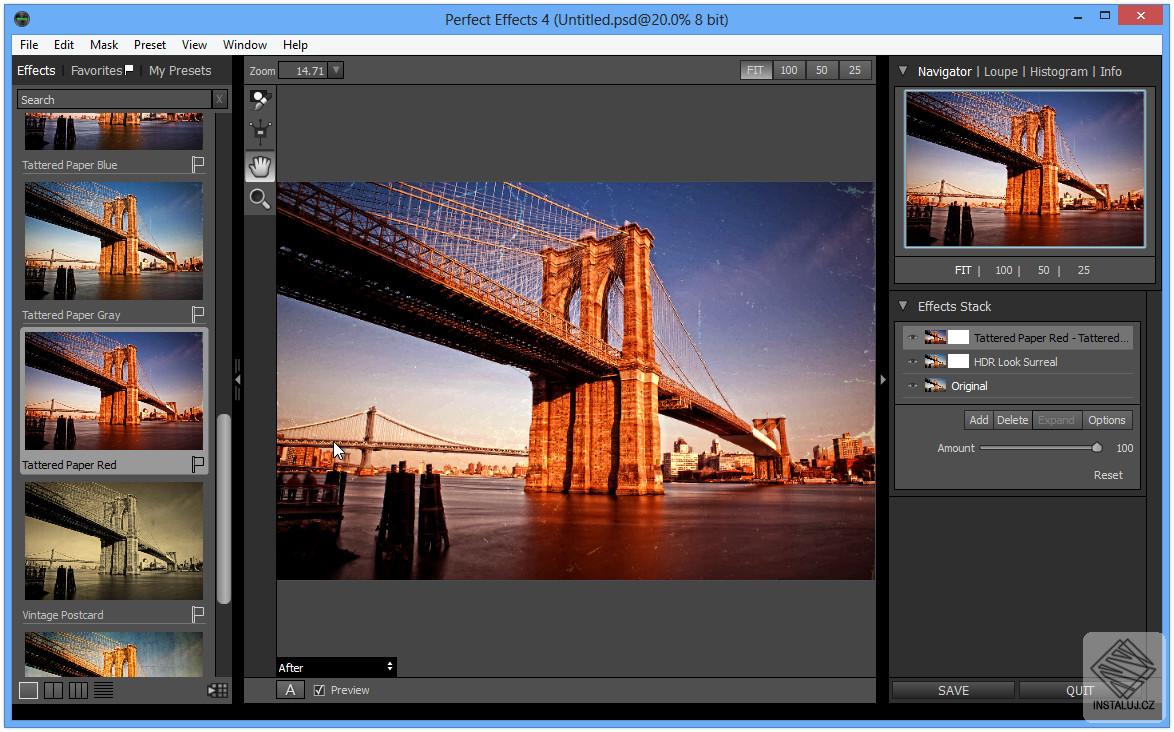Click the Delete button in Effects Stack

pos(1012,420)
